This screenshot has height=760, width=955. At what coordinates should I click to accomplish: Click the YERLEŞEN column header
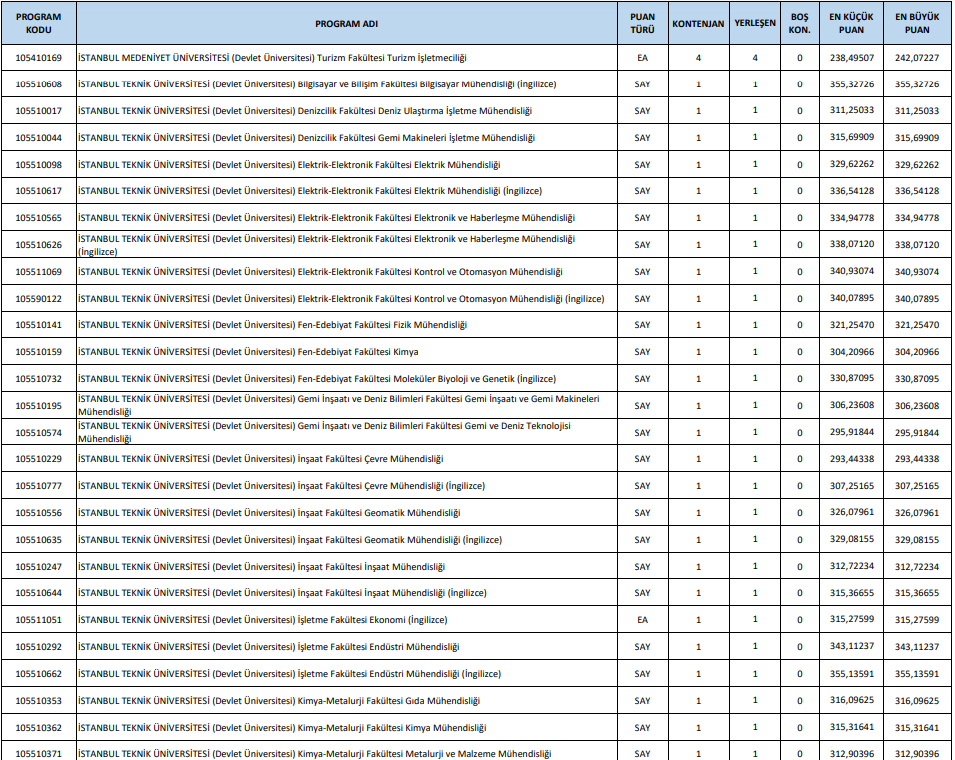[755, 23]
